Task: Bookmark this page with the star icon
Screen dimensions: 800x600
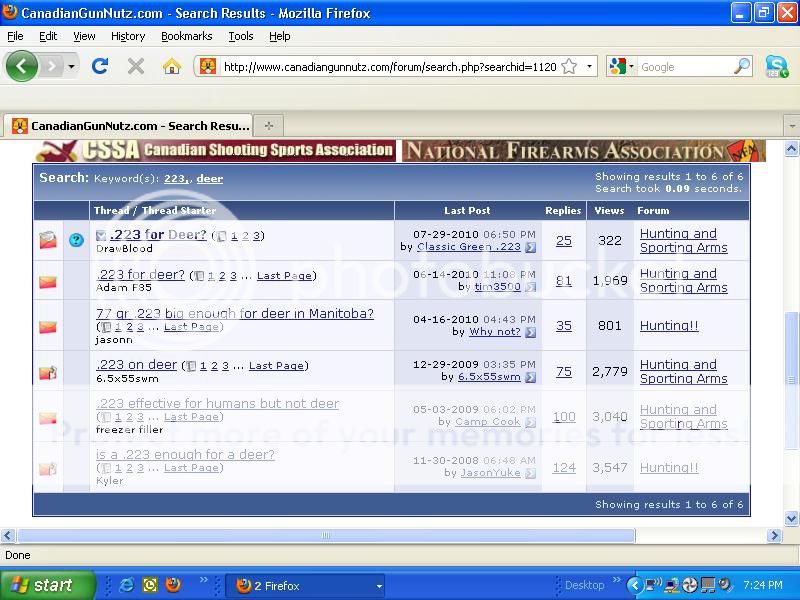Action: tap(569, 66)
